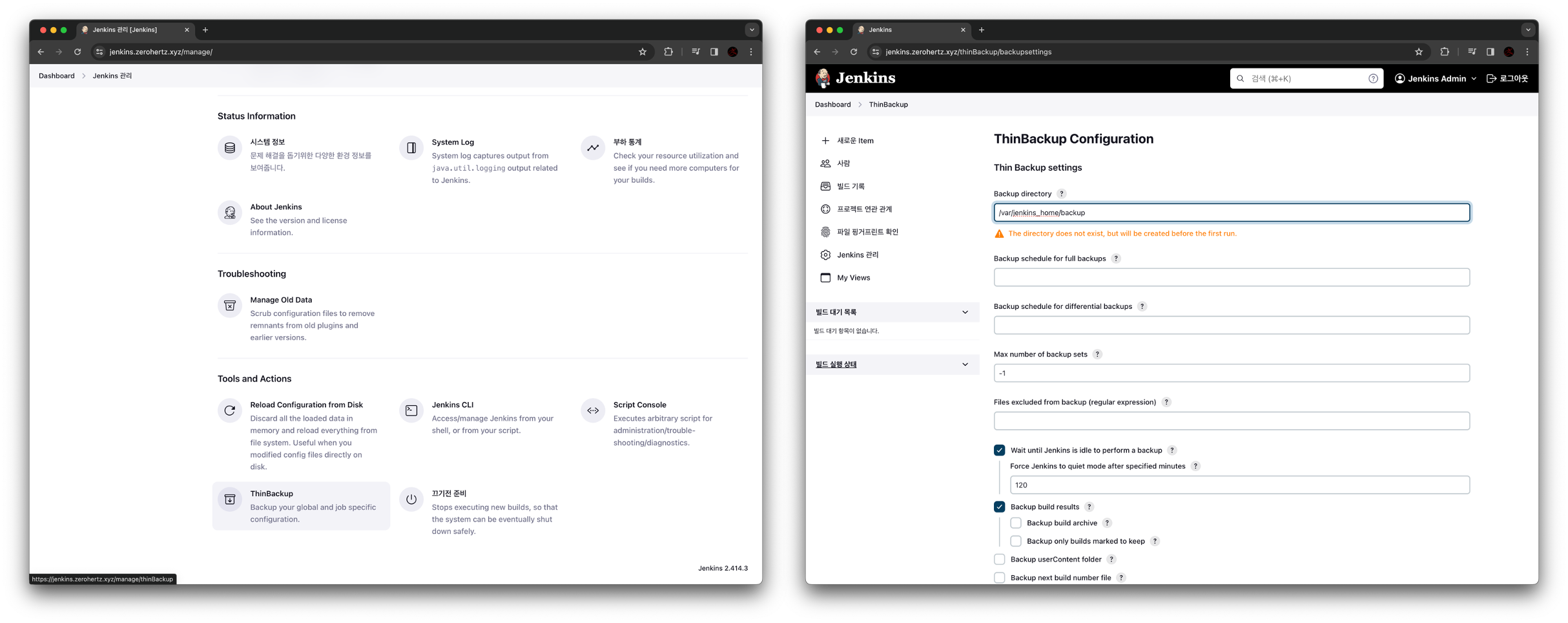The image size is (1568, 623).
Task: Click the My Views window icon
Action: pos(825,277)
